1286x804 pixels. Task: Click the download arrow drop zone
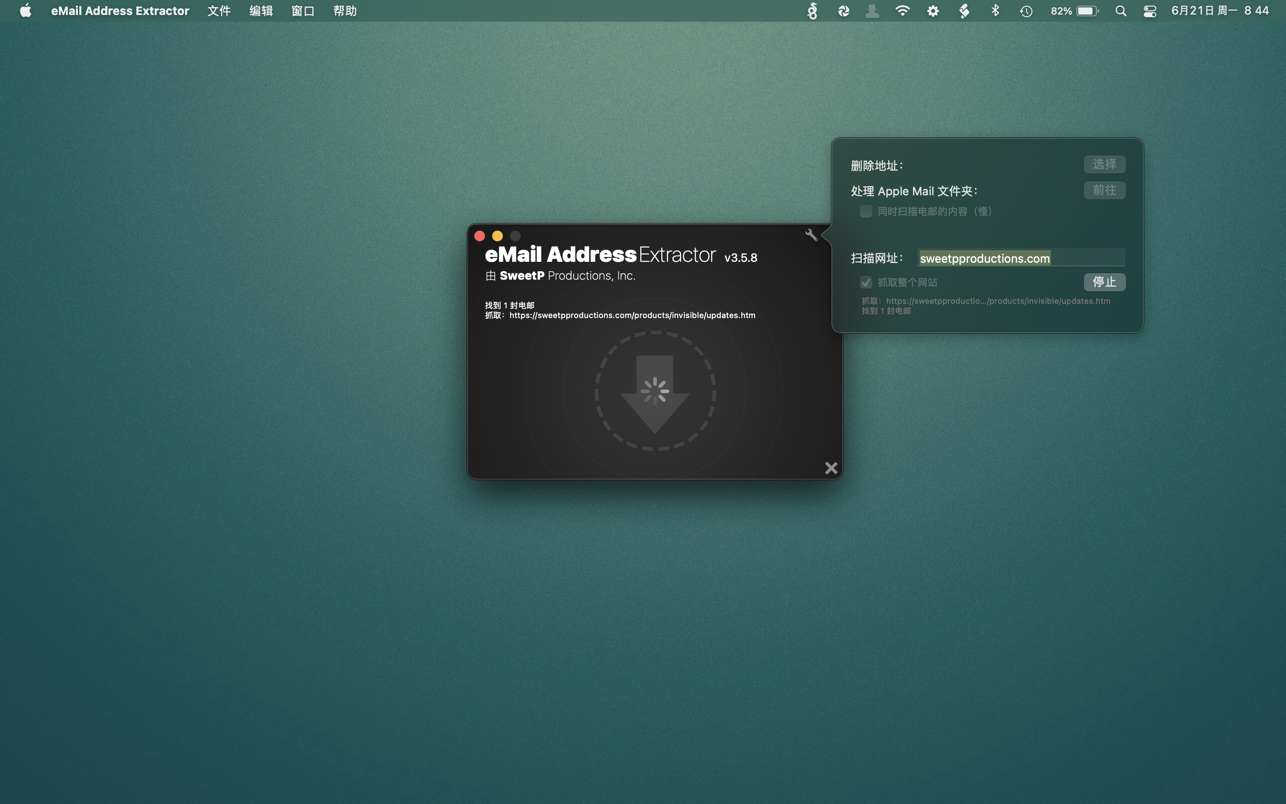(655, 391)
